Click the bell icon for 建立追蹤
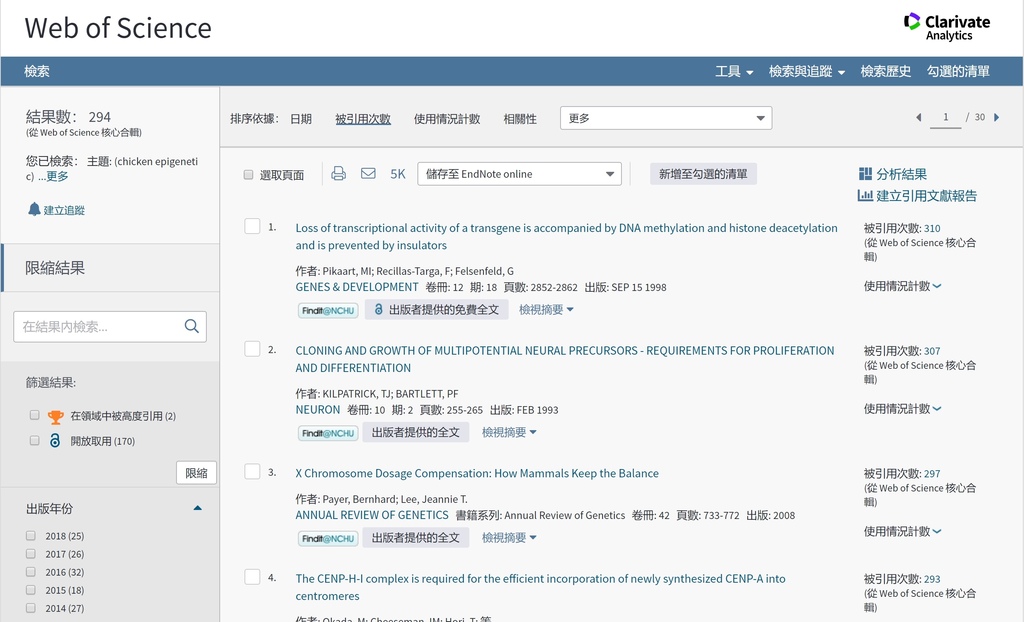Screen dimensions: 1024x622 coord(34,209)
